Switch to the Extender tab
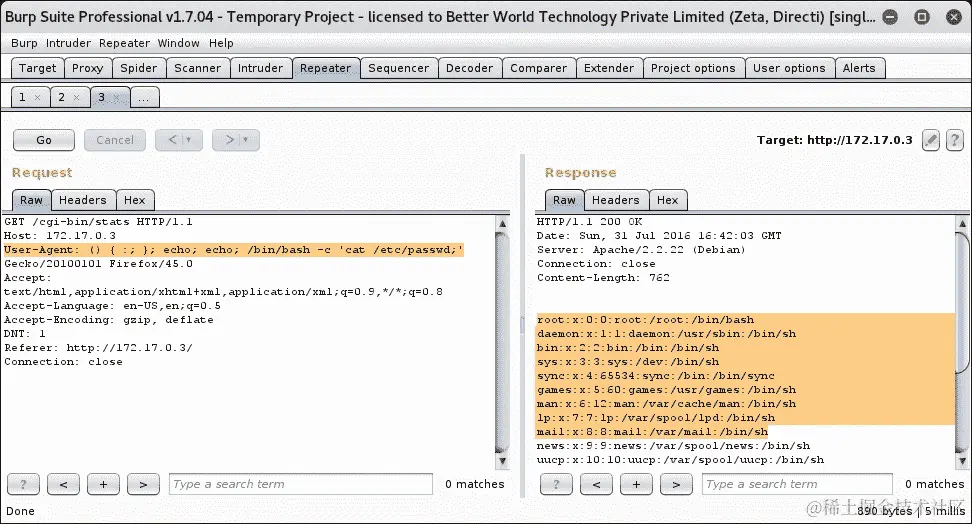972x524 pixels. 609,68
